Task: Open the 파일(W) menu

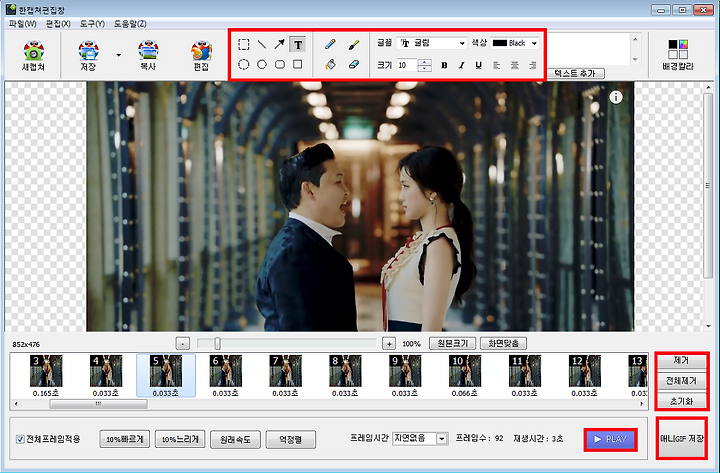Action: point(22,24)
